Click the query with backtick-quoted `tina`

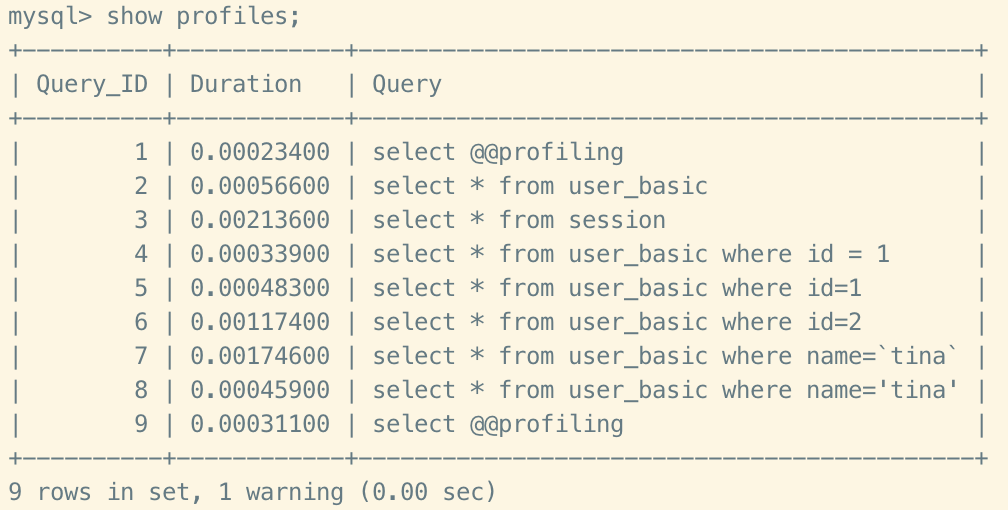coord(665,357)
